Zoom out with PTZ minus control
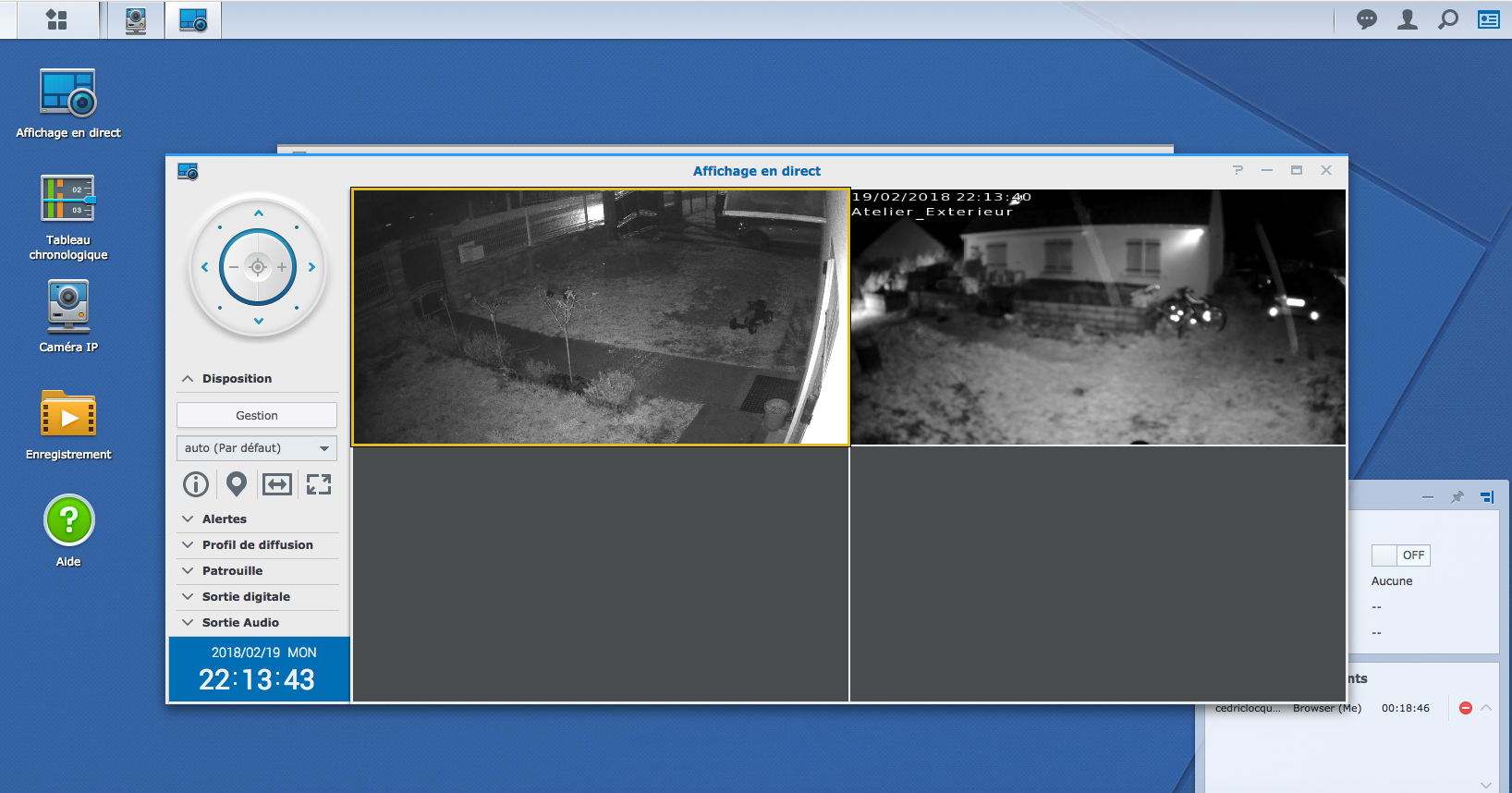This screenshot has width=1512, height=793. [234, 267]
